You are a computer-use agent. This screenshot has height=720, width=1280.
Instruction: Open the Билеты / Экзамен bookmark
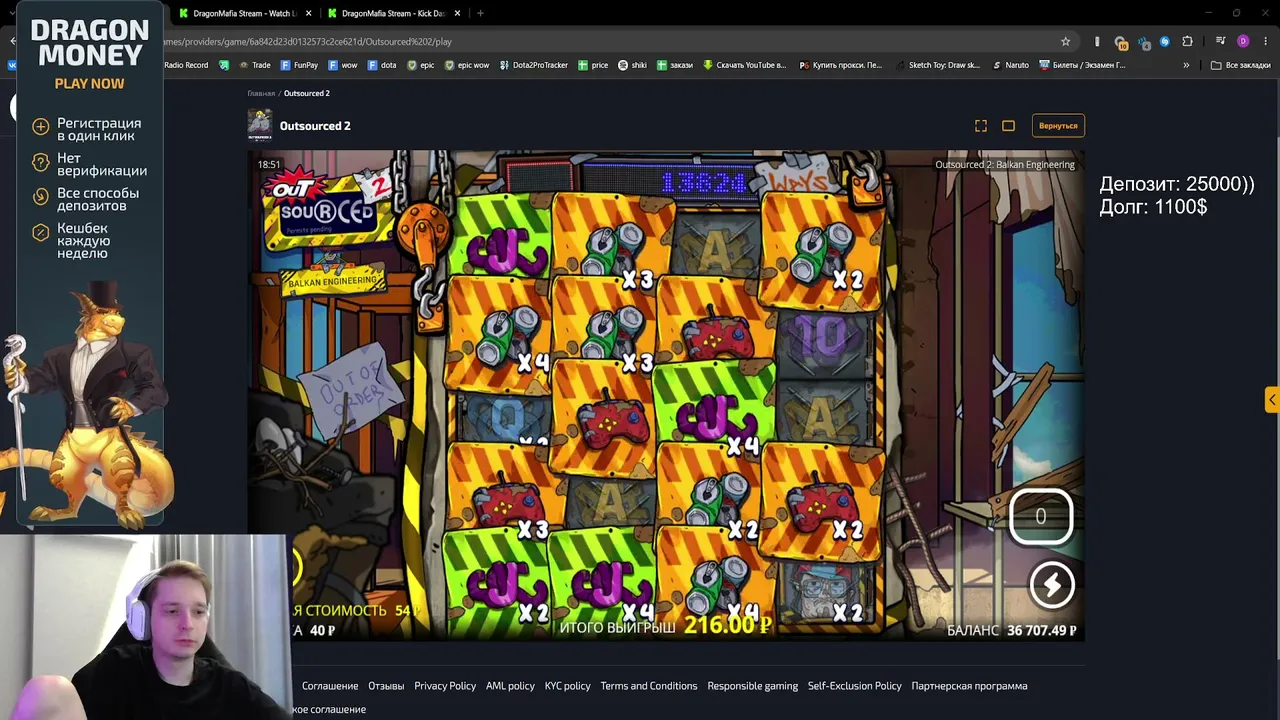[x=1082, y=65]
